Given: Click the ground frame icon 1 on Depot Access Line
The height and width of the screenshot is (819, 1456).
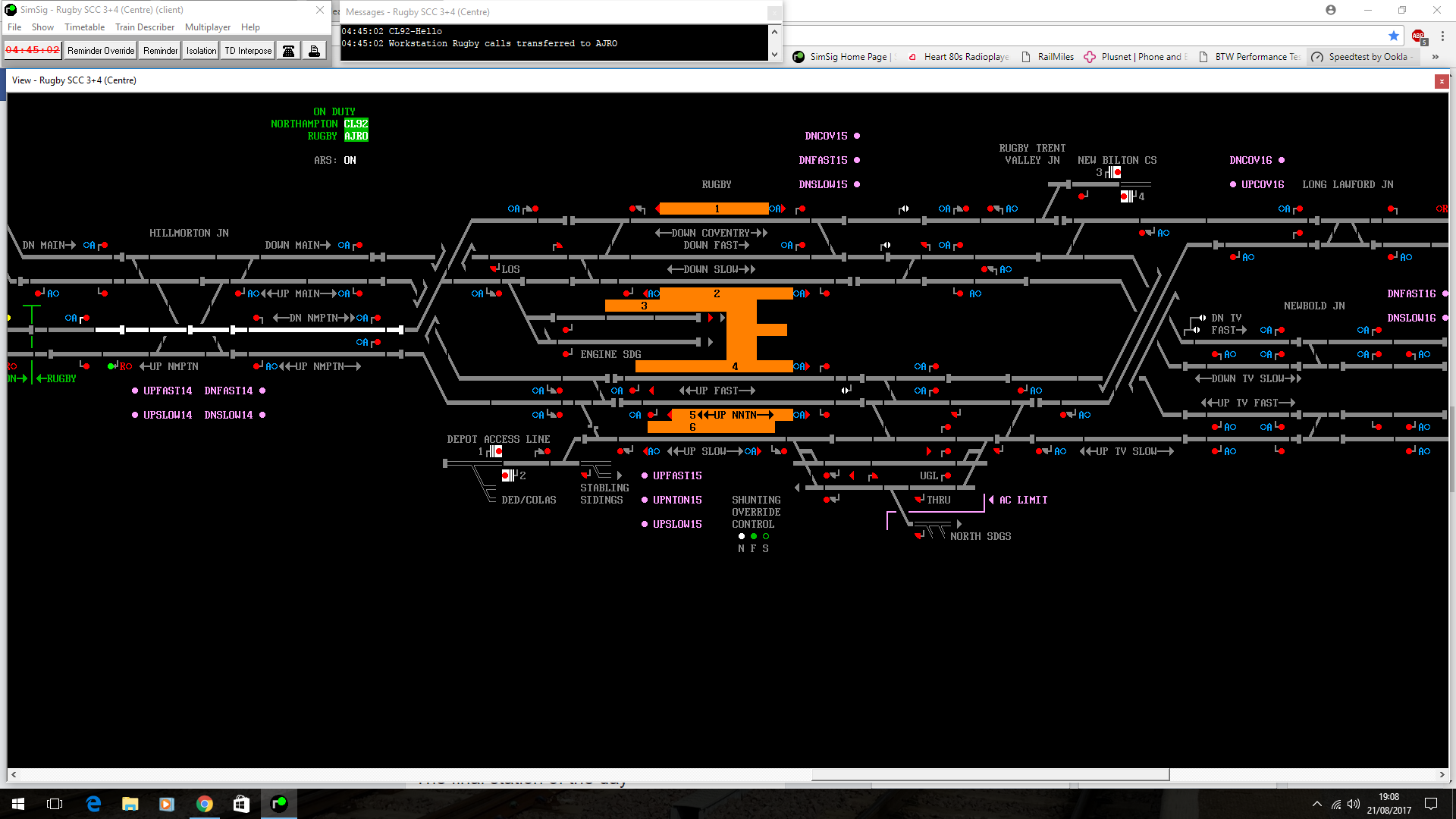Looking at the screenshot, I should coord(495,451).
